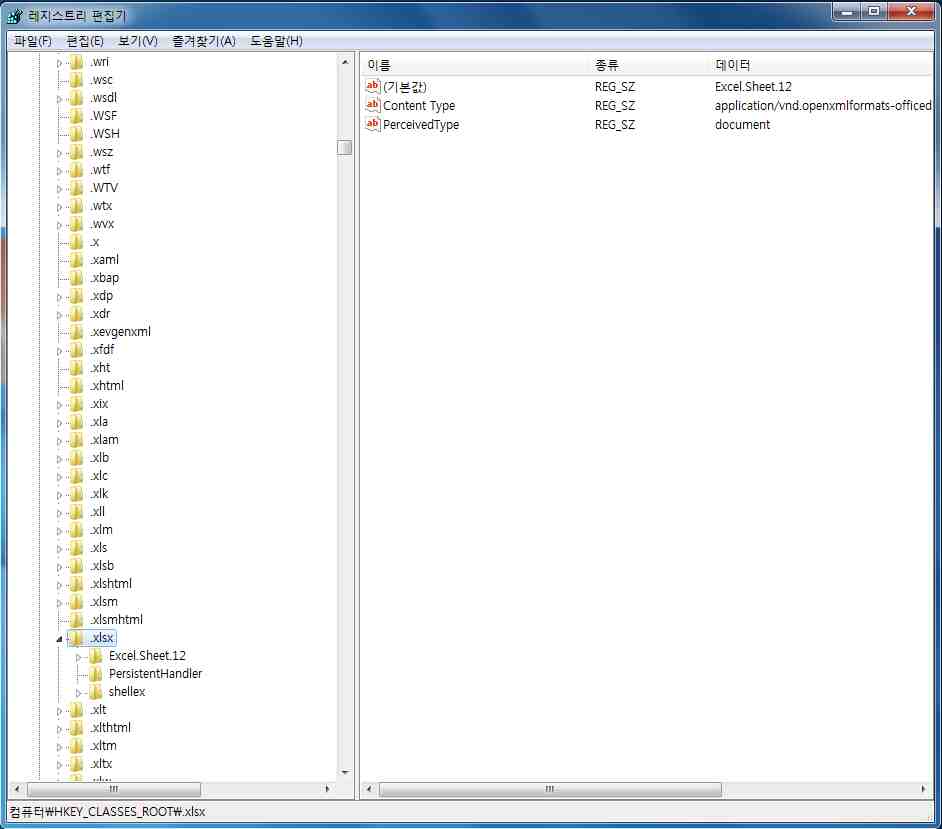Select the .xltm tree key
The image size is (942, 829).
pos(103,745)
